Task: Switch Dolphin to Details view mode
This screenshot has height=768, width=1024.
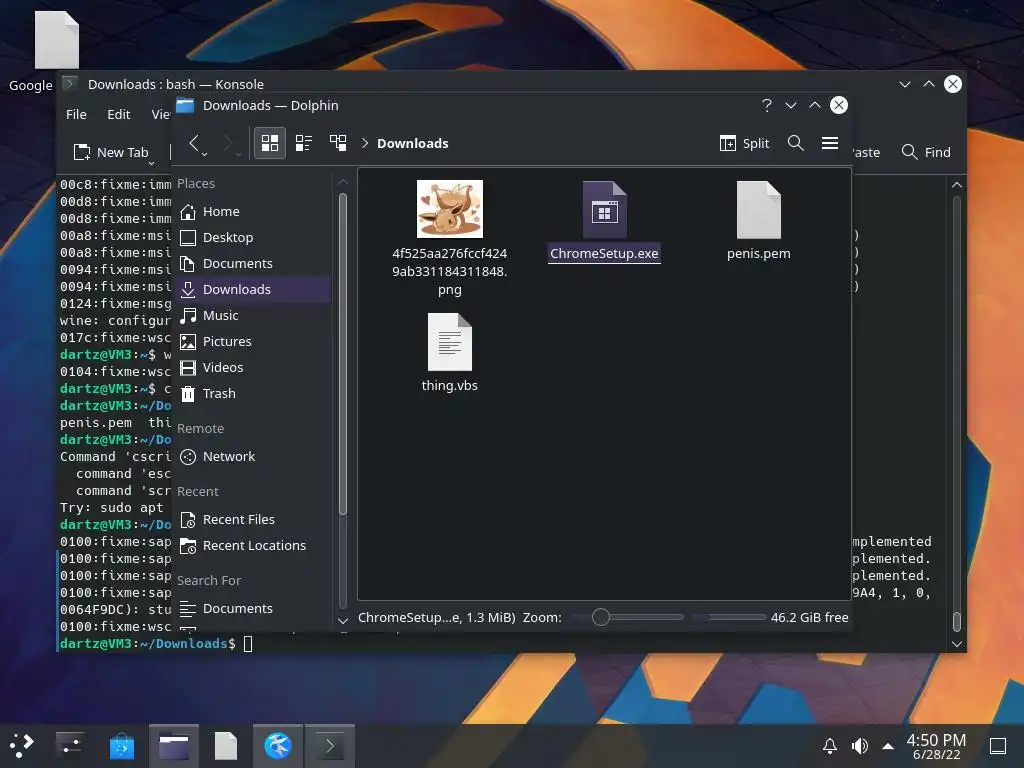Action: click(338, 143)
